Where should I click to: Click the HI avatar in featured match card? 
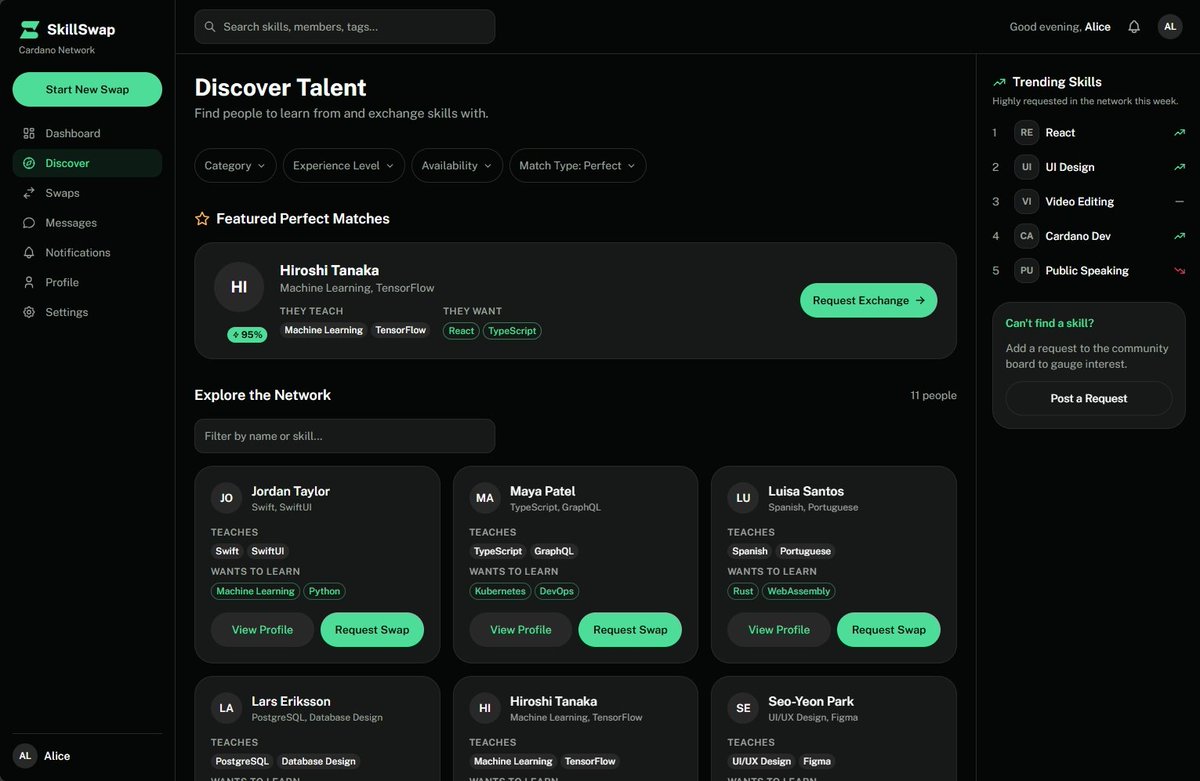pos(239,287)
